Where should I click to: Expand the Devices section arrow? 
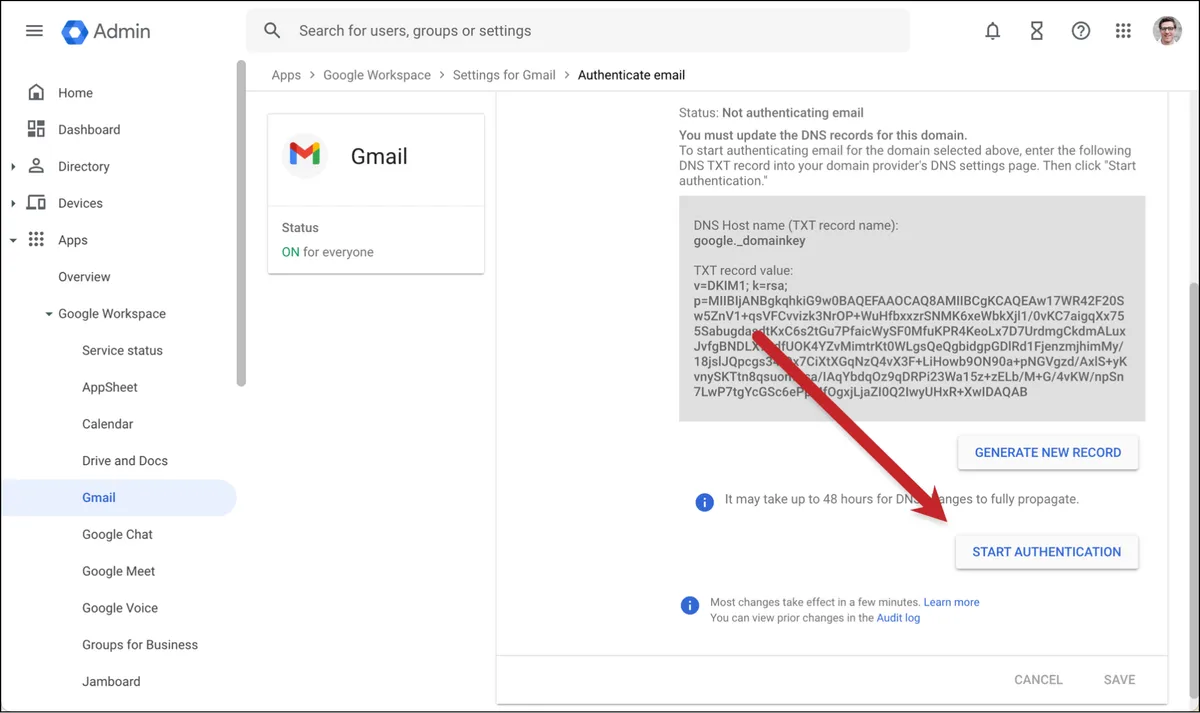[x=13, y=204]
